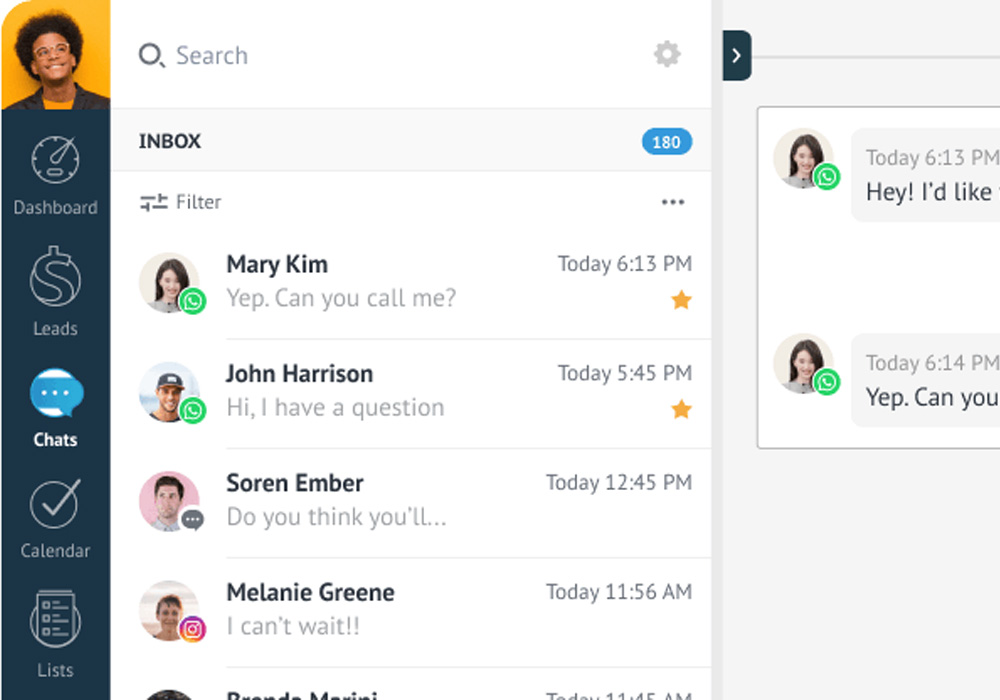The image size is (1000, 700).
Task: Click the settings gear icon
Action: 667,54
